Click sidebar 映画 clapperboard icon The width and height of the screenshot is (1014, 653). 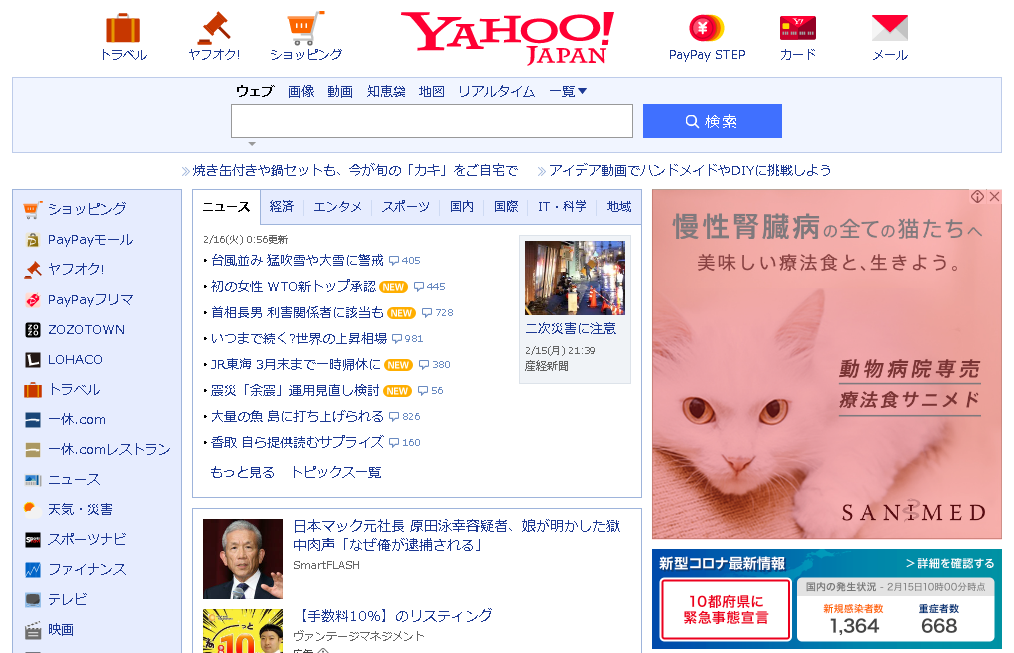click(x=32, y=630)
